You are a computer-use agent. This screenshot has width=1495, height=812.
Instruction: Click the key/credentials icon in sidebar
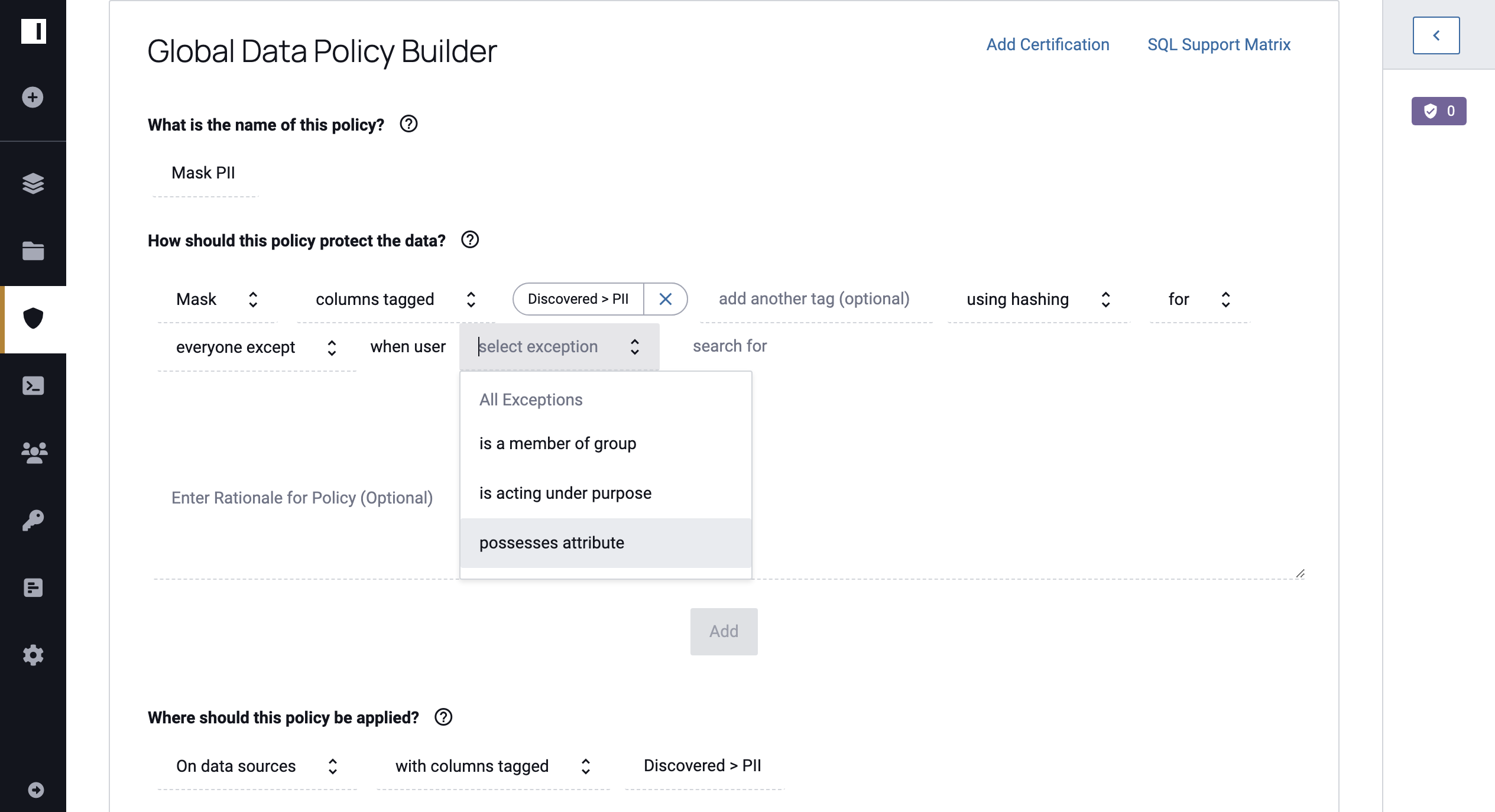point(32,520)
